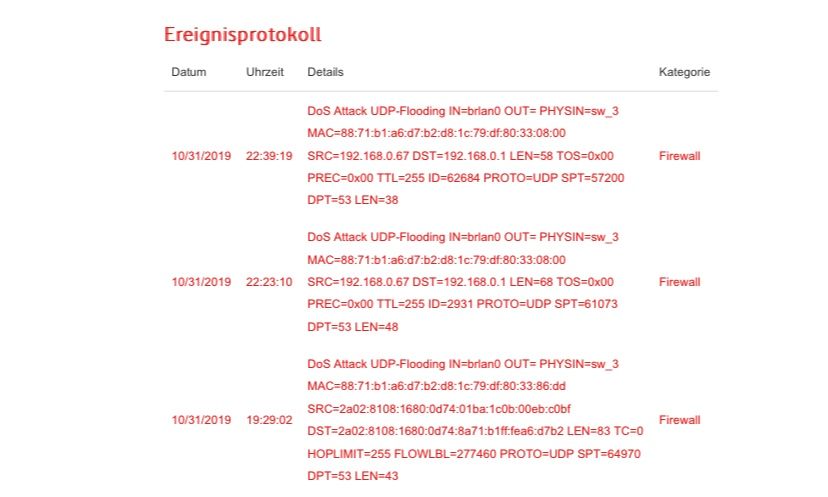
Task: Select the date of the 19:29:02 entry
Action: point(201,420)
